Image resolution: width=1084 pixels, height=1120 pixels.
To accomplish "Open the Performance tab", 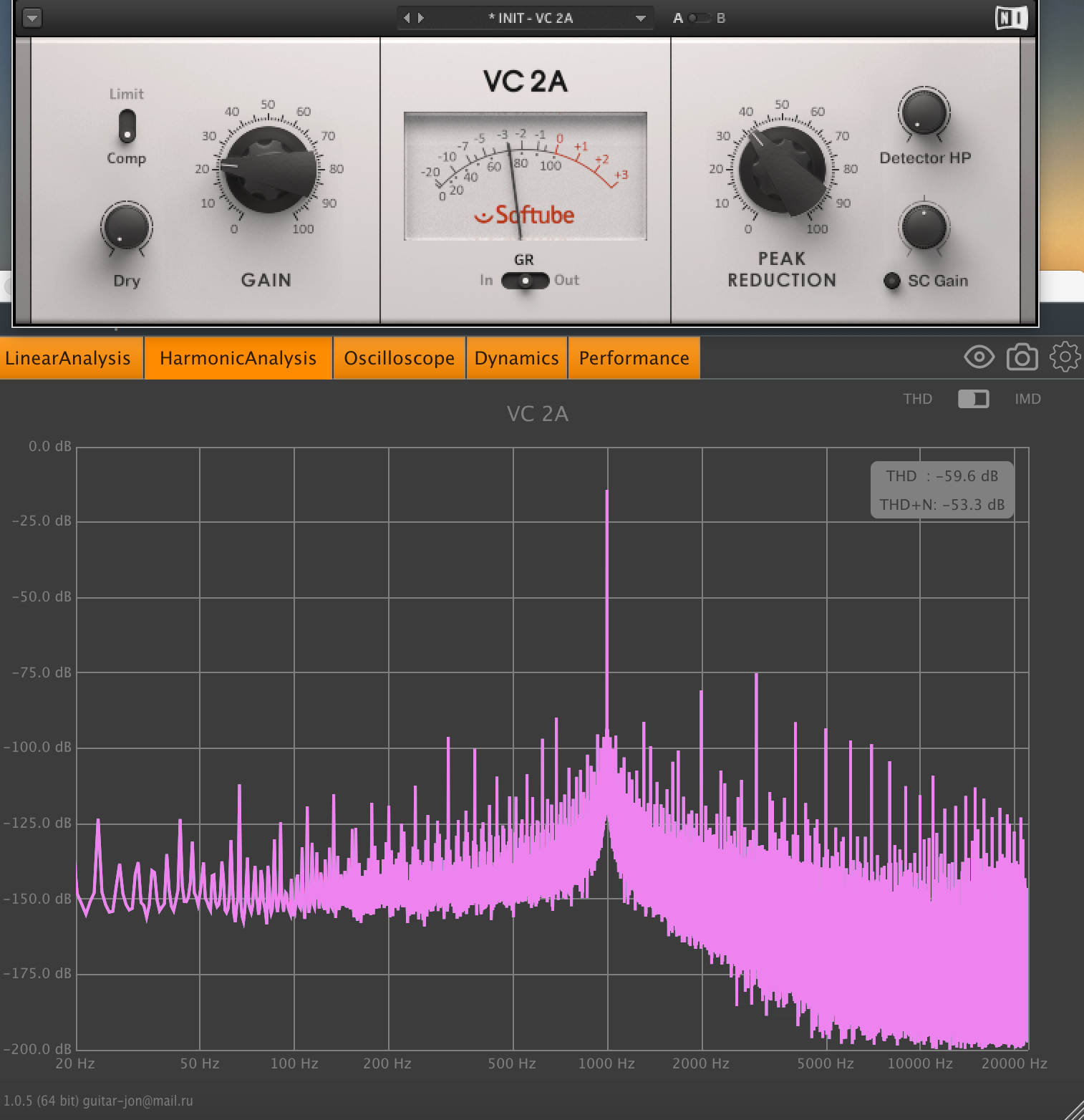I will [634, 358].
